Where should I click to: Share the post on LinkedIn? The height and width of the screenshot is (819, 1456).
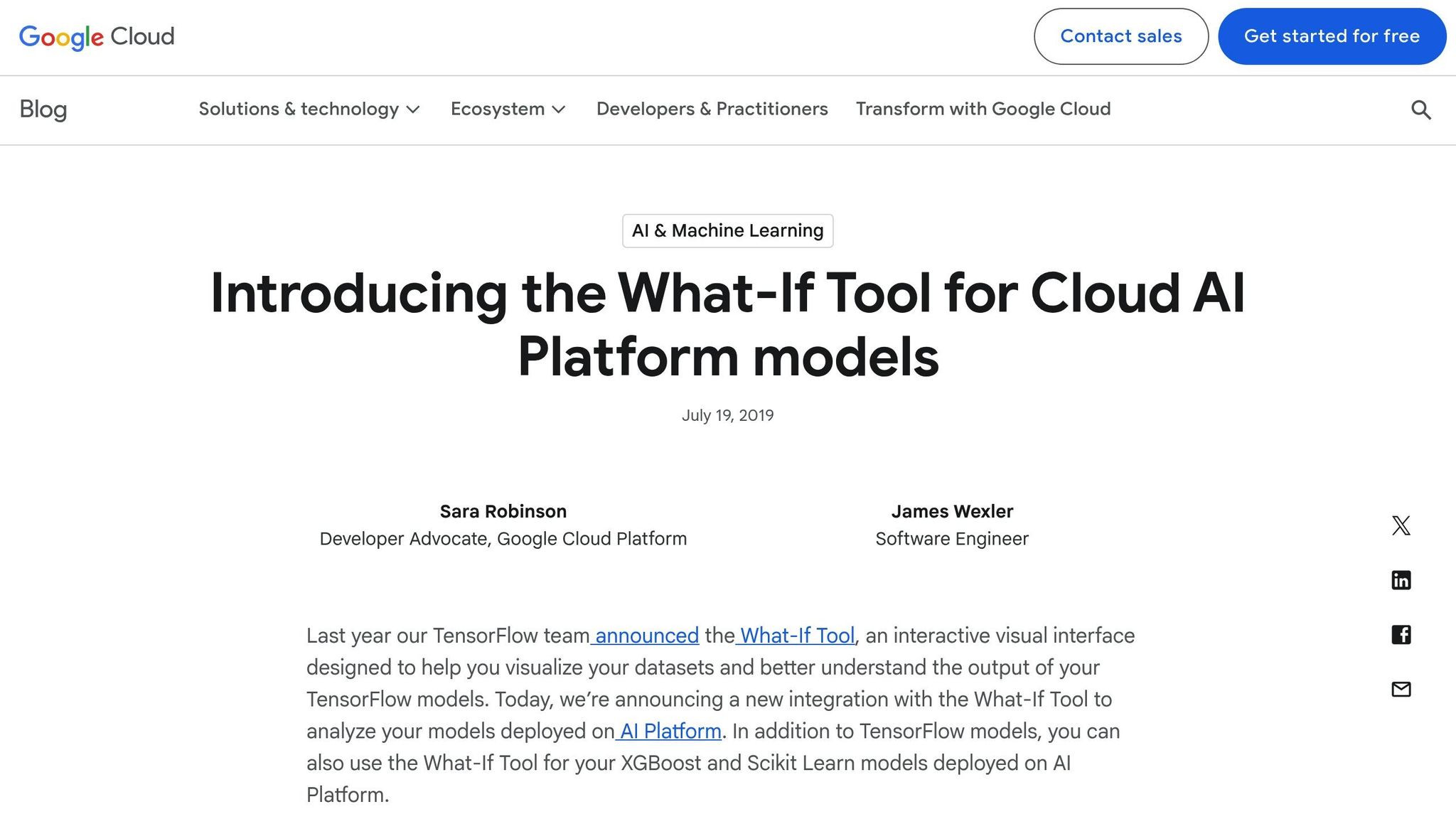(x=1401, y=579)
